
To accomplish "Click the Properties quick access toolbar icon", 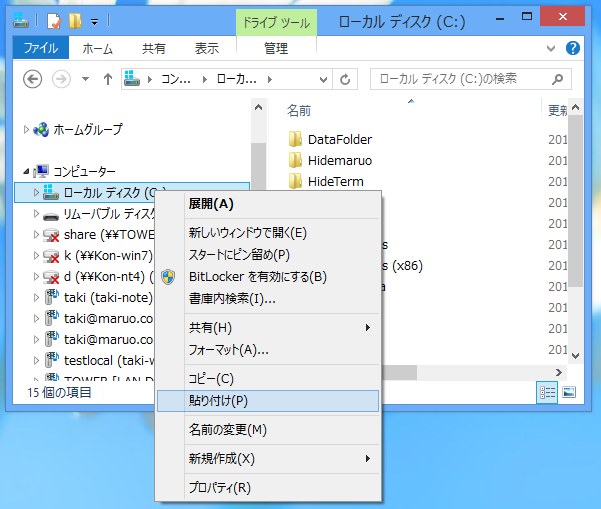I will pos(54,21).
